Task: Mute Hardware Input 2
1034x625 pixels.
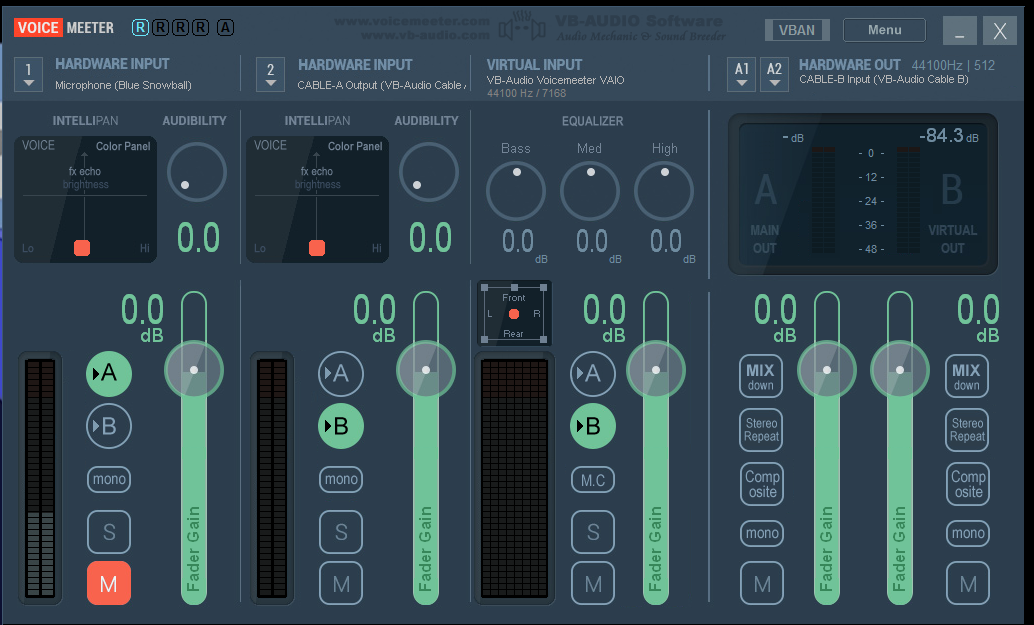Action: [341, 583]
